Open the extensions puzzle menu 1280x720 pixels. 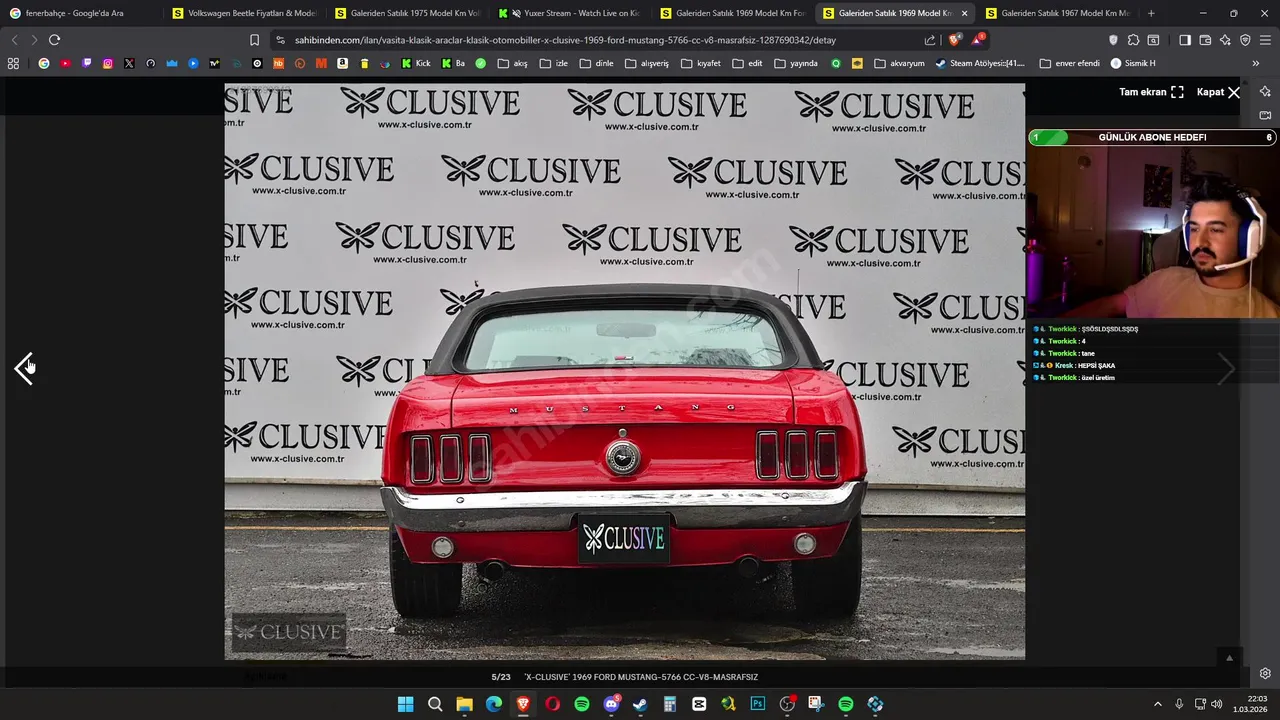(x=1133, y=40)
